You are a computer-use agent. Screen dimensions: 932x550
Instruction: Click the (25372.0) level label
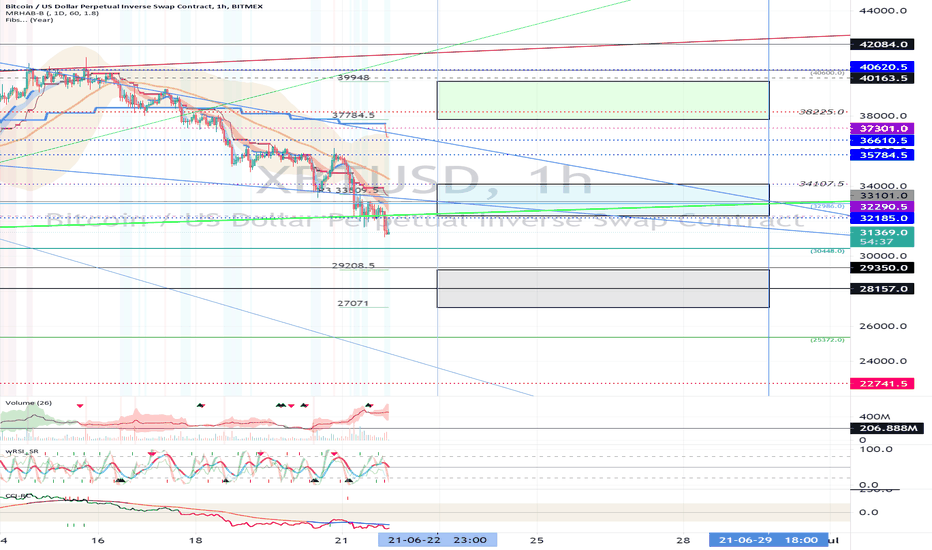pos(827,340)
